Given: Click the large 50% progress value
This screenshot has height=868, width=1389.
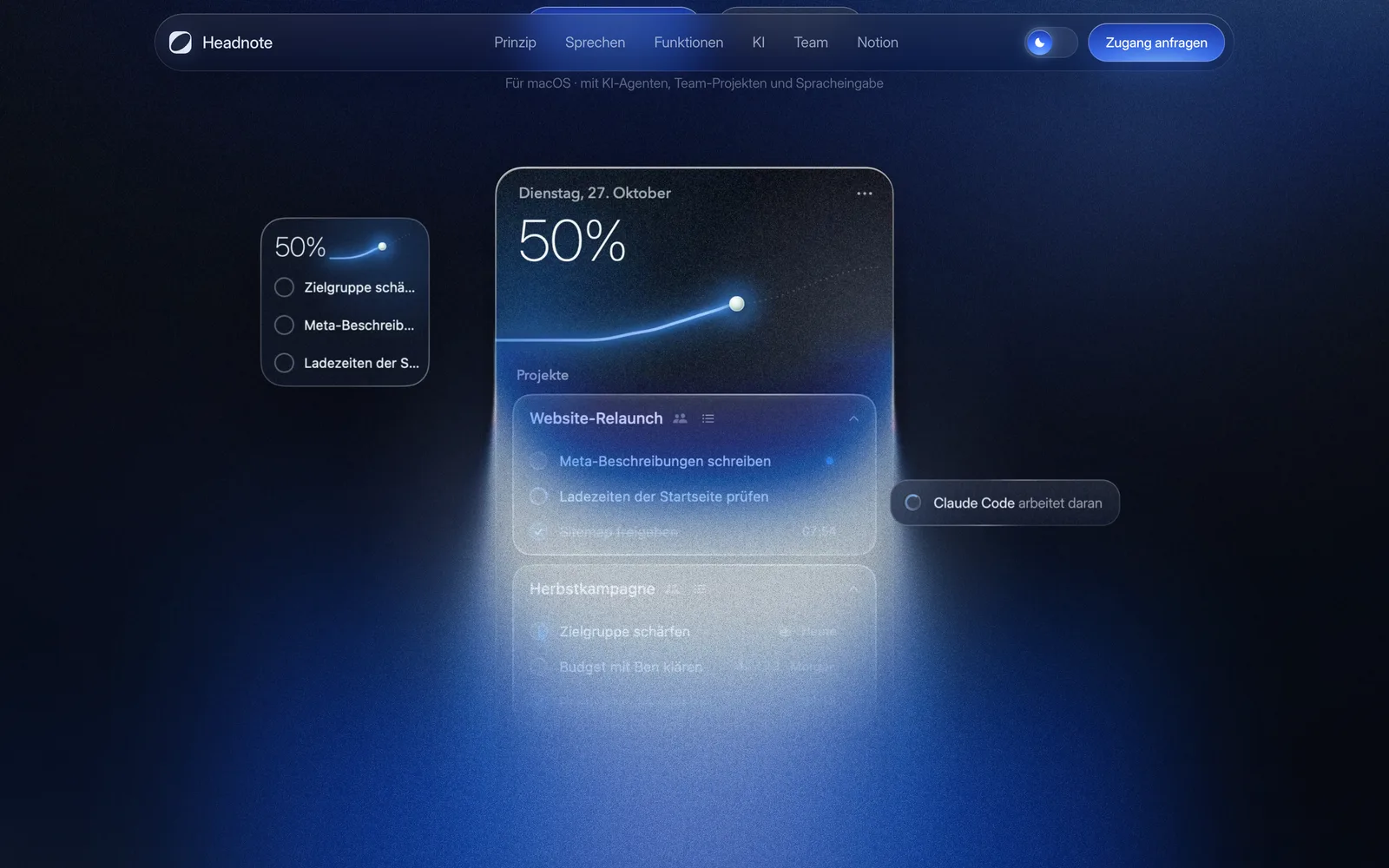Looking at the screenshot, I should click(x=572, y=240).
